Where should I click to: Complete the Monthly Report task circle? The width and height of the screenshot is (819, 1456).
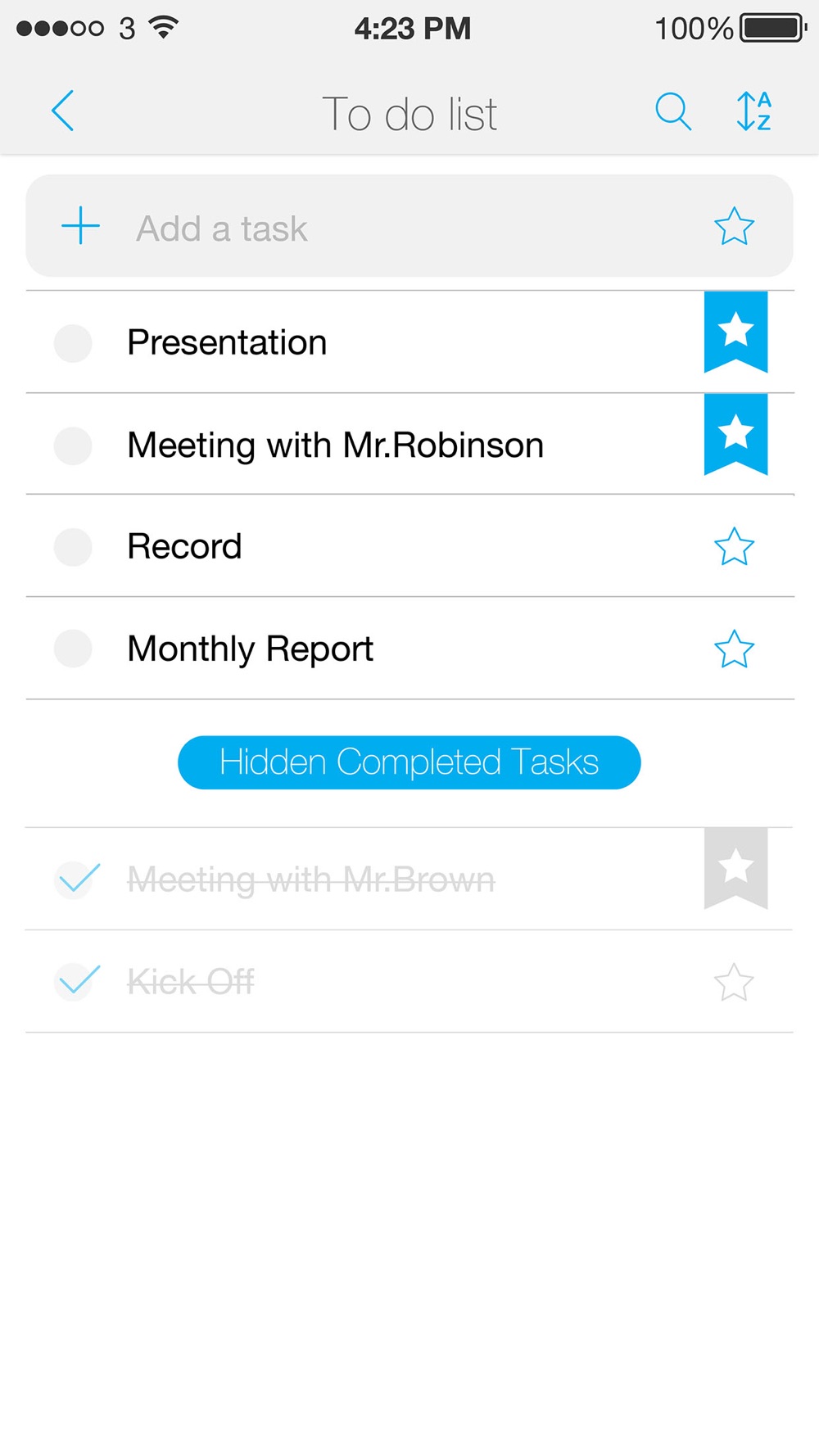coord(73,649)
